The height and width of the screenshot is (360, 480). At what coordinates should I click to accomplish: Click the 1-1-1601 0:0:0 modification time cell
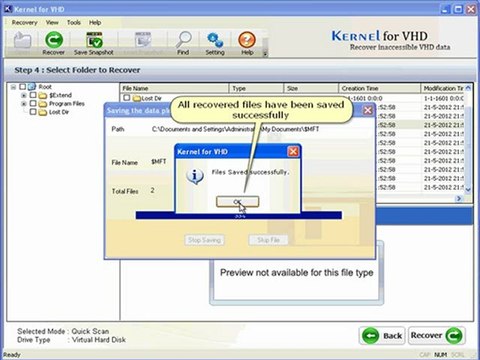click(x=444, y=98)
